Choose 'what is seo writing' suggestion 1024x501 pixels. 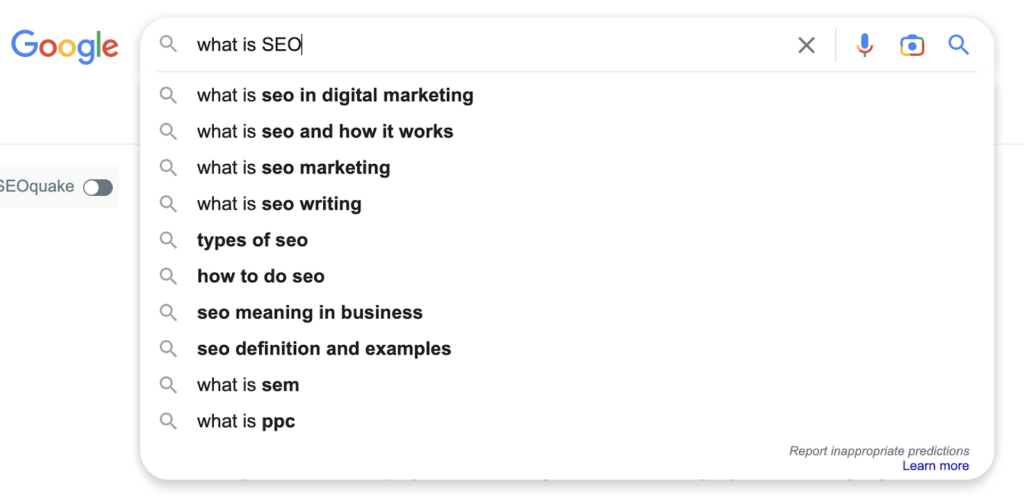tap(567, 204)
